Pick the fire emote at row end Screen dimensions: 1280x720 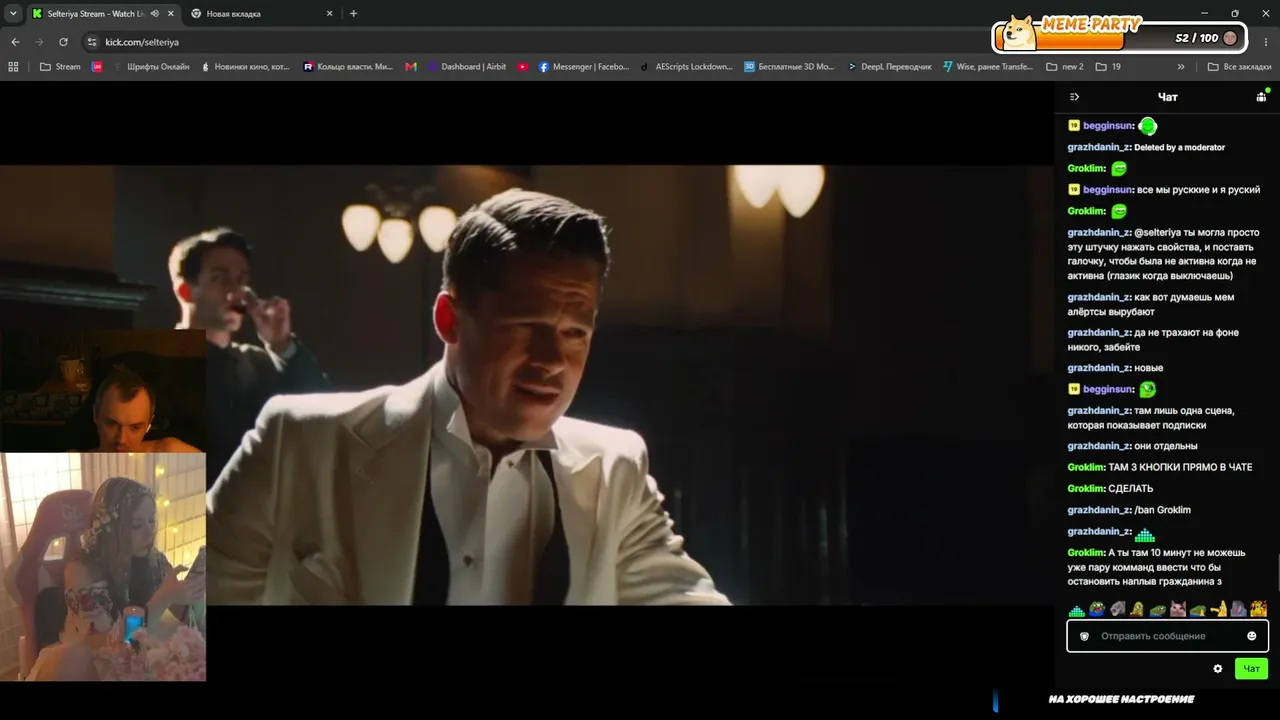click(x=1258, y=609)
